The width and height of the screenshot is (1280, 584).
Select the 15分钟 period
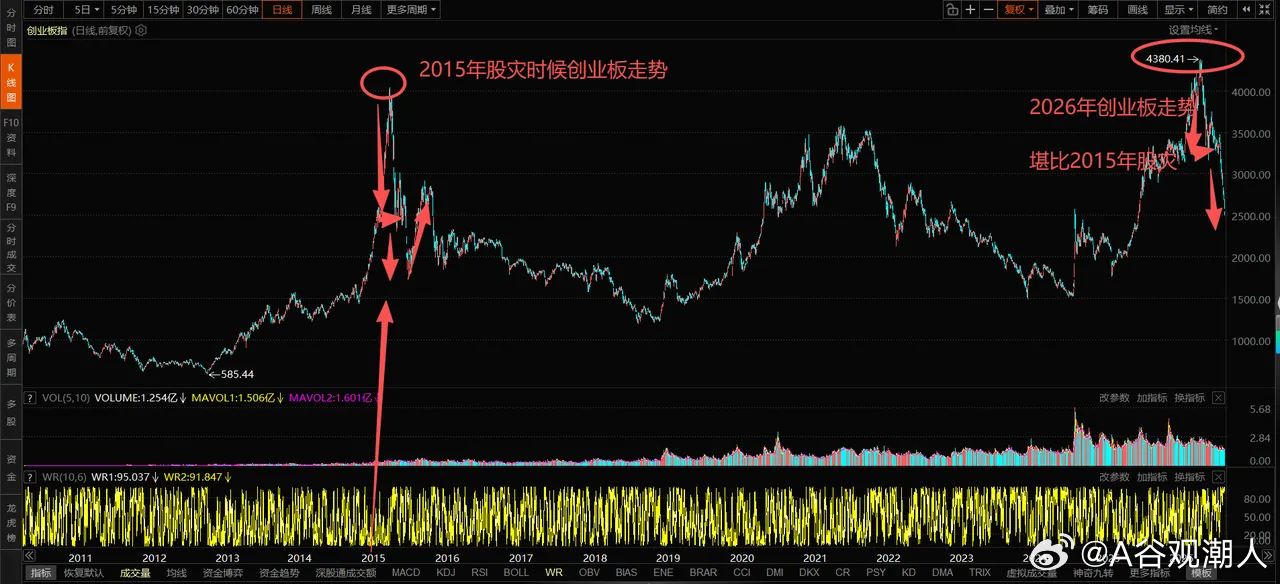[163, 9]
